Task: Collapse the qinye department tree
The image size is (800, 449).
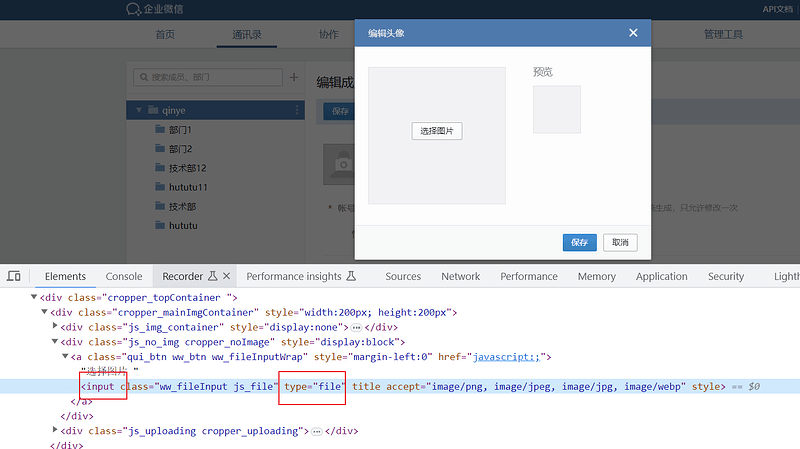Action: (139, 110)
